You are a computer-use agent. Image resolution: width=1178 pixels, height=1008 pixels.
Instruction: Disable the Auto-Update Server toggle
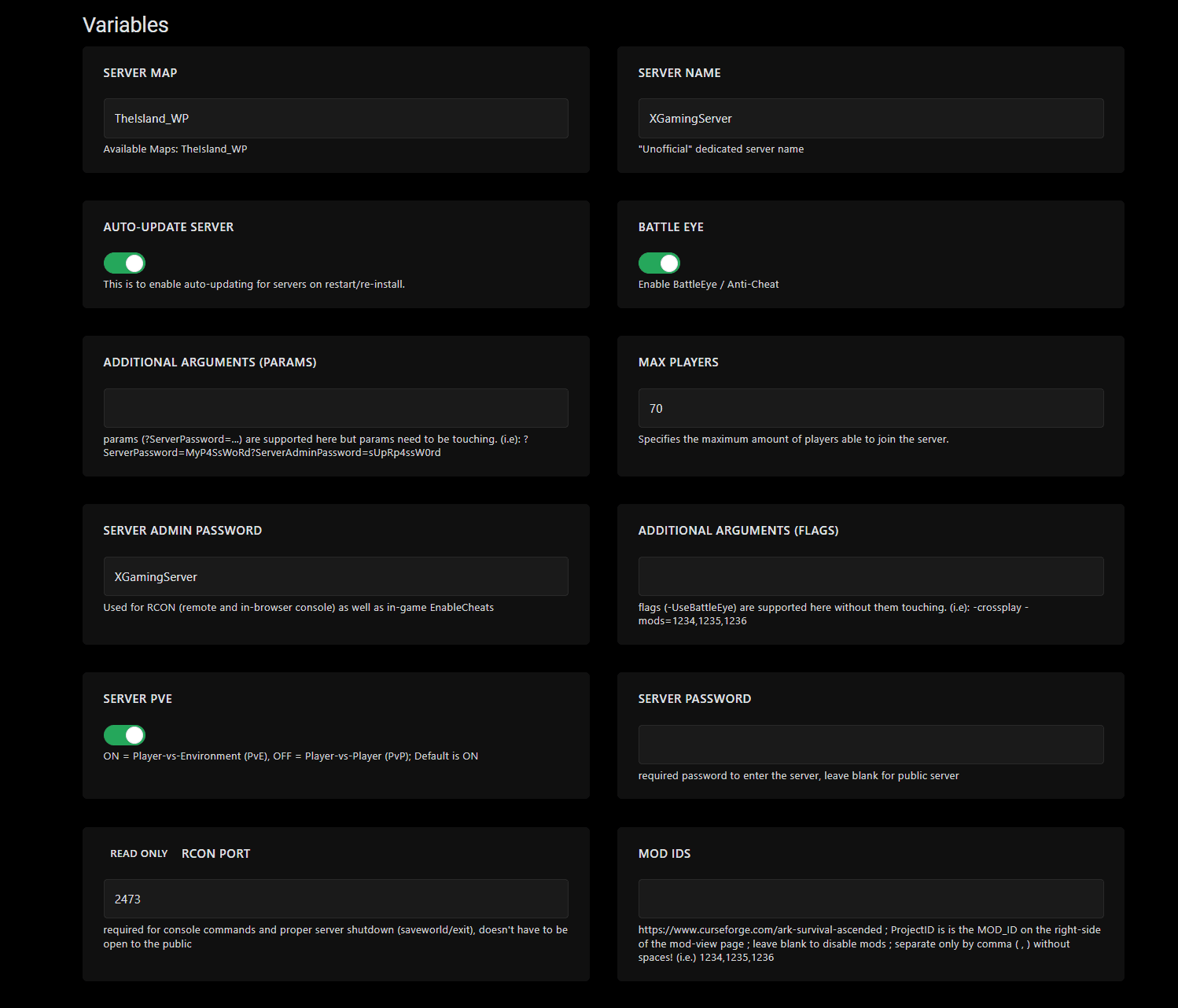(x=123, y=263)
